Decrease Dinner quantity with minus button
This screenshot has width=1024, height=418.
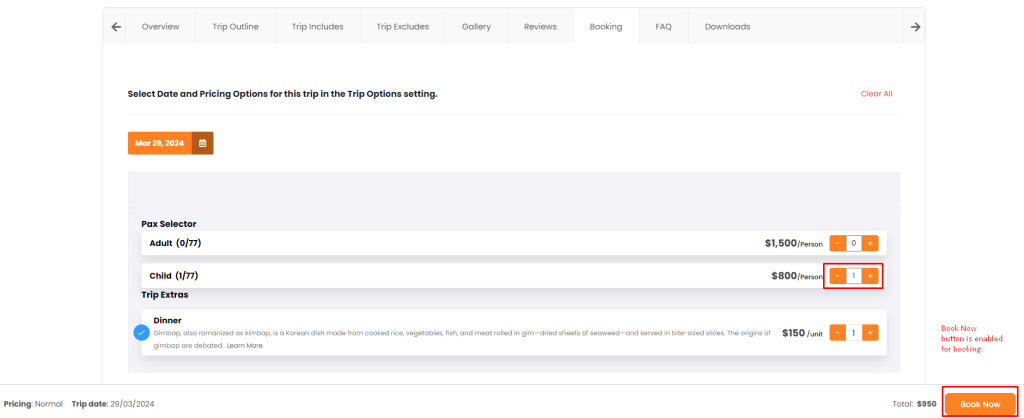837,332
